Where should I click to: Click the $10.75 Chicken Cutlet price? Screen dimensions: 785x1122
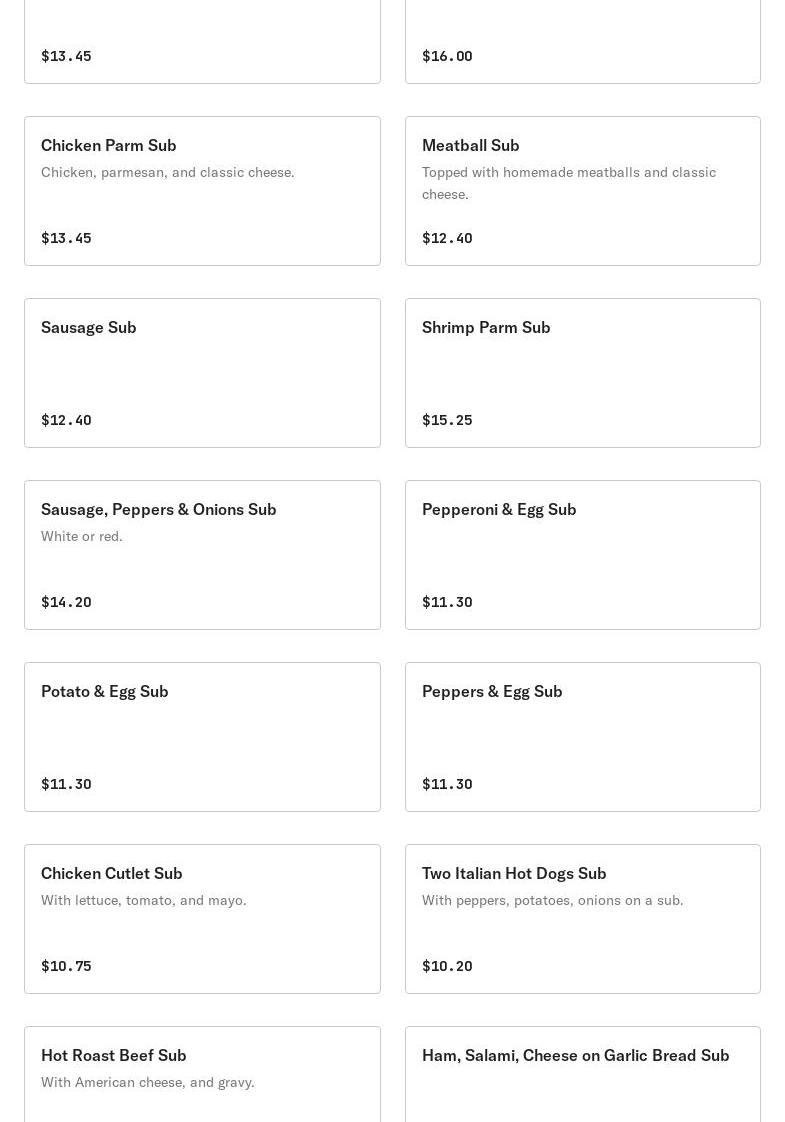(x=66, y=966)
